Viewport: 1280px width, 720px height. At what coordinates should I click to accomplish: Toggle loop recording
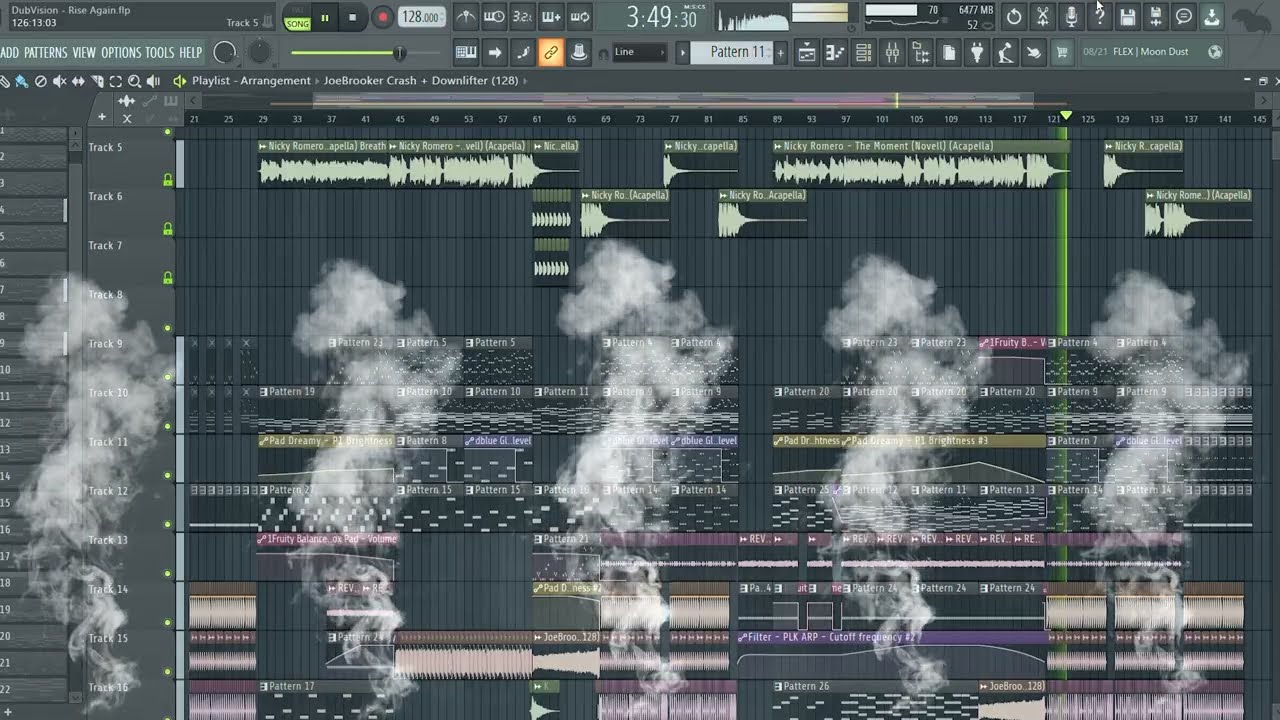pos(580,17)
